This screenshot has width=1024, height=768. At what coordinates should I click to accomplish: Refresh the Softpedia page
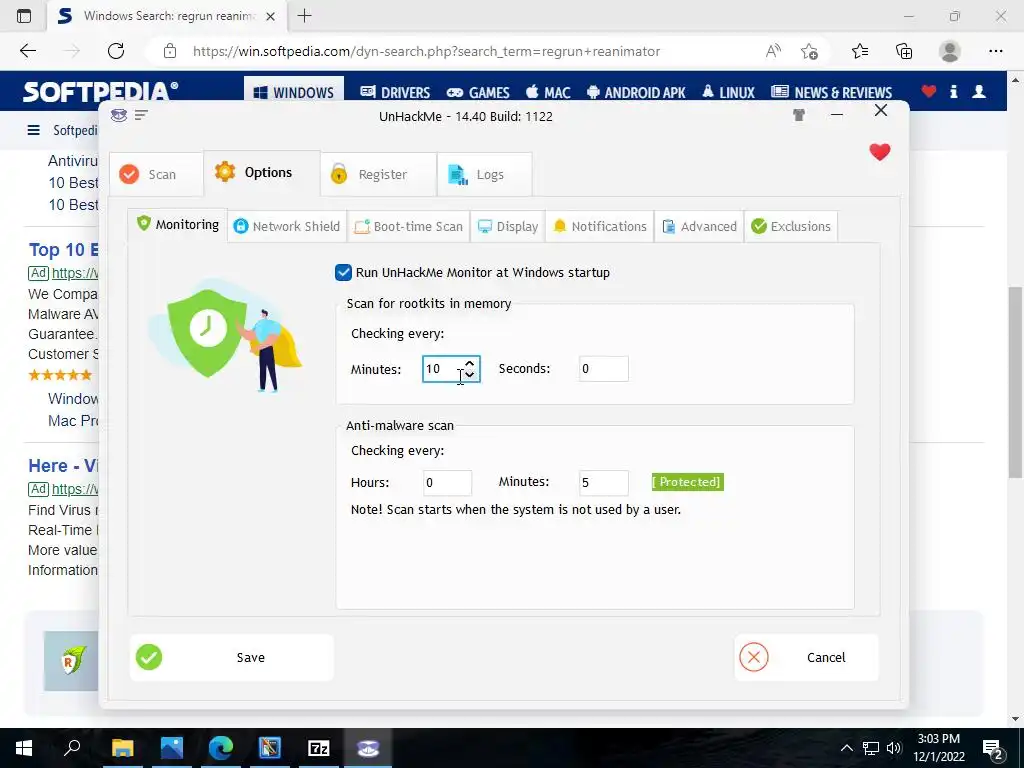[x=116, y=51]
